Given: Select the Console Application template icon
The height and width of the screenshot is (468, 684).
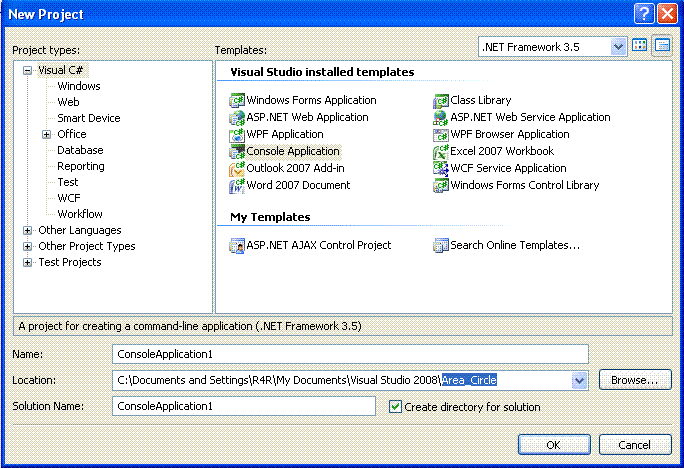Looking at the screenshot, I should pyautogui.click(x=237, y=151).
